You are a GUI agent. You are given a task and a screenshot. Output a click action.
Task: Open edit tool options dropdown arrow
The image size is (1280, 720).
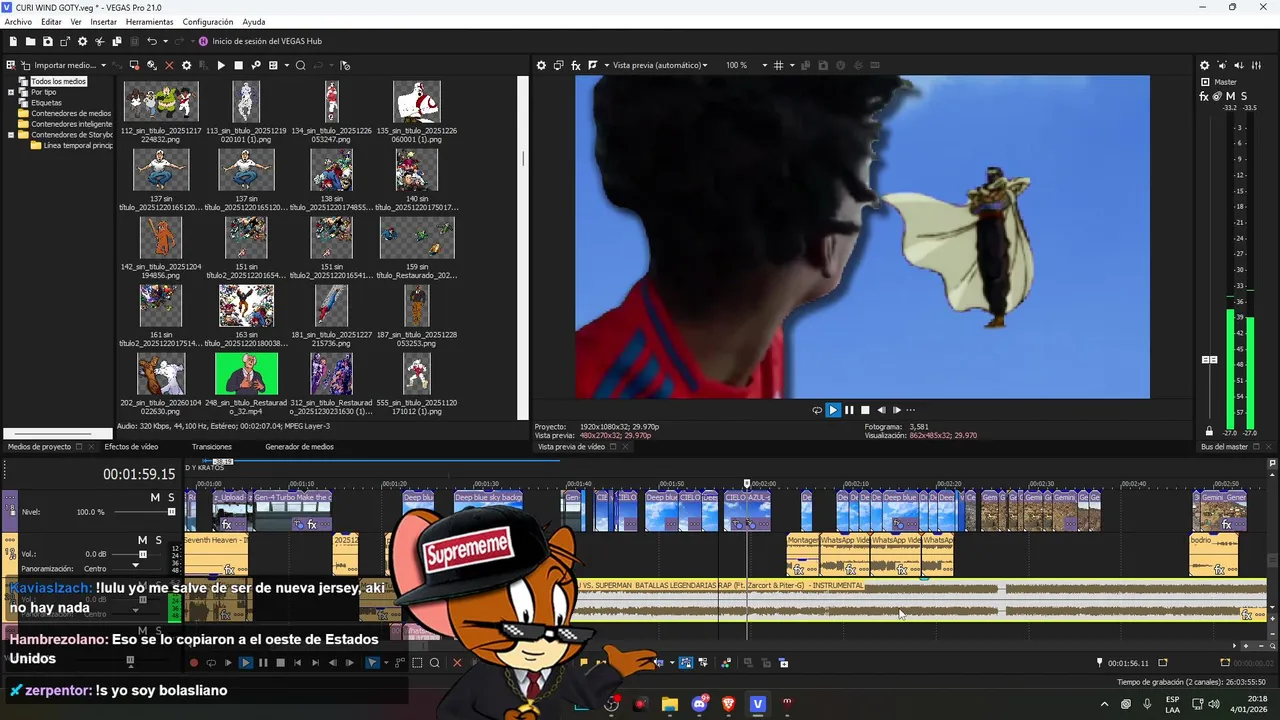[386, 662]
